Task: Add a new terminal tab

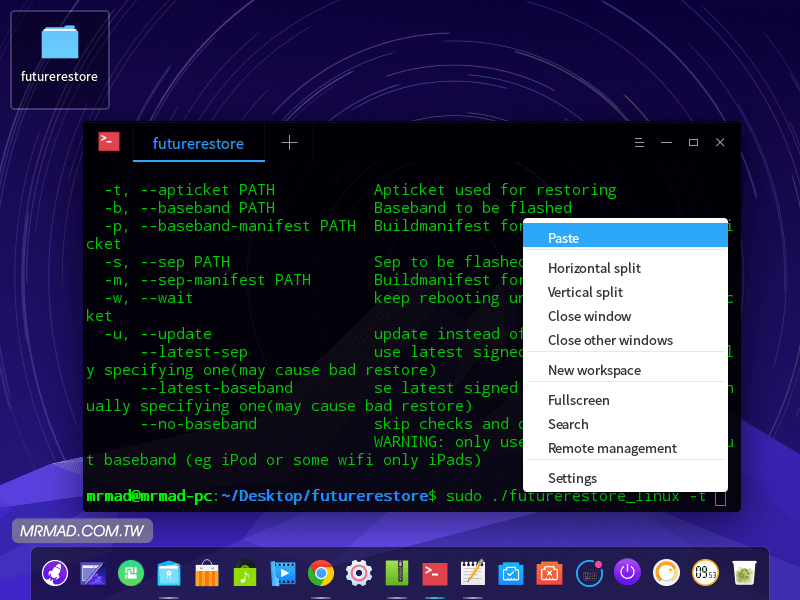Action: pyautogui.click(x=289, y=143)
